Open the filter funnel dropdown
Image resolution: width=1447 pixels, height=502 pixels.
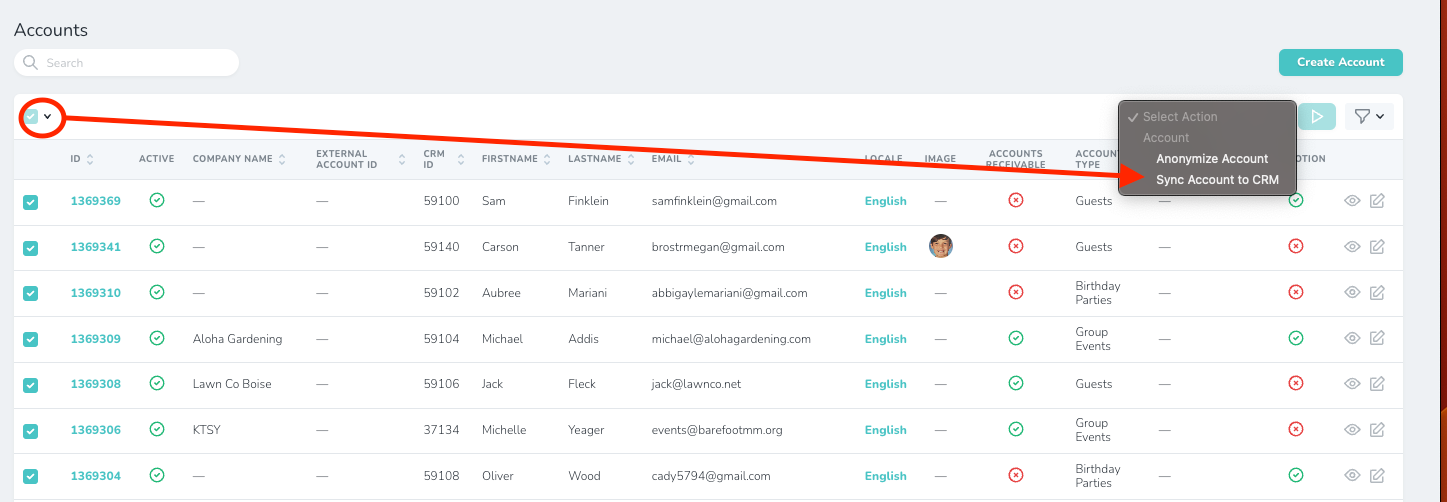click(1368, 117)
